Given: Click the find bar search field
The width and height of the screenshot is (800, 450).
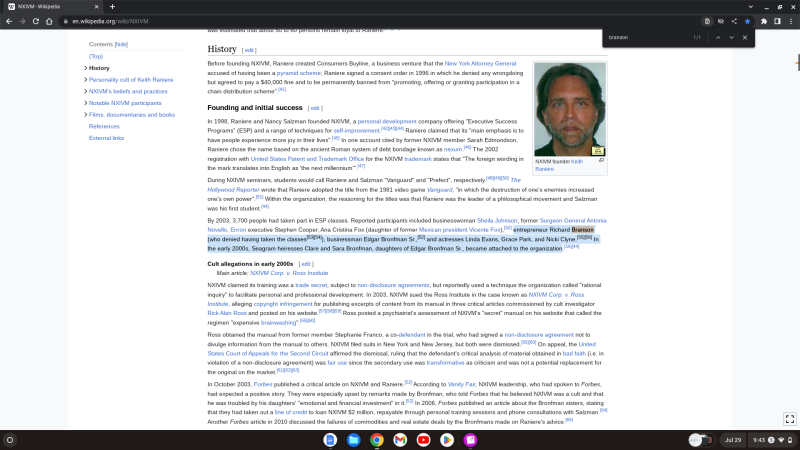Looking at the screenshot, I should pos(648,37).
